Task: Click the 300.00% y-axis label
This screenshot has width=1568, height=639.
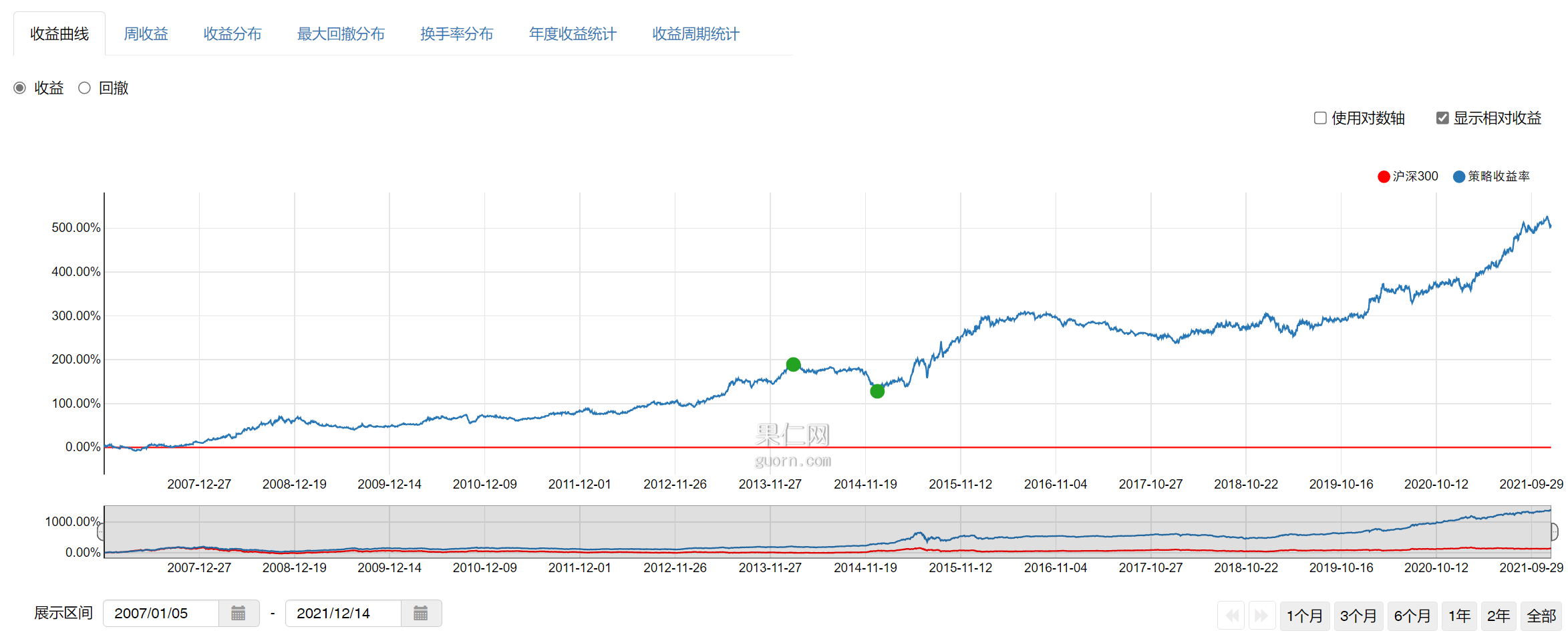Action: pyautogui.click(x=76, y=316)
